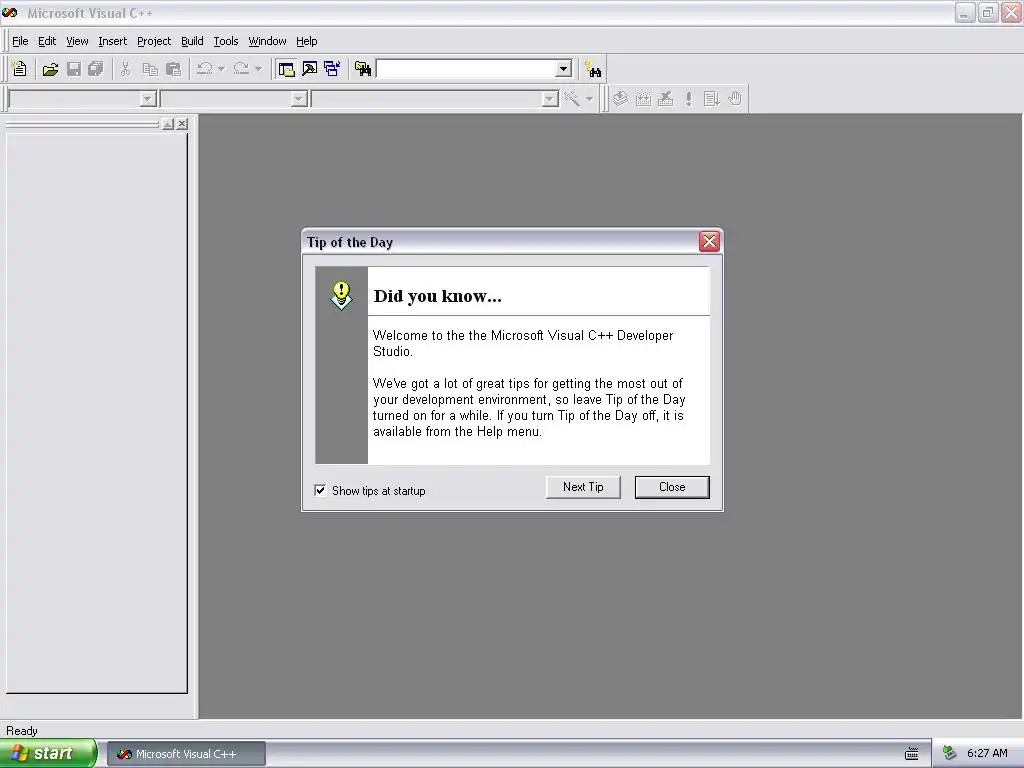
Task: Click the Build icon in build toolbar
Action: (643, 99)
